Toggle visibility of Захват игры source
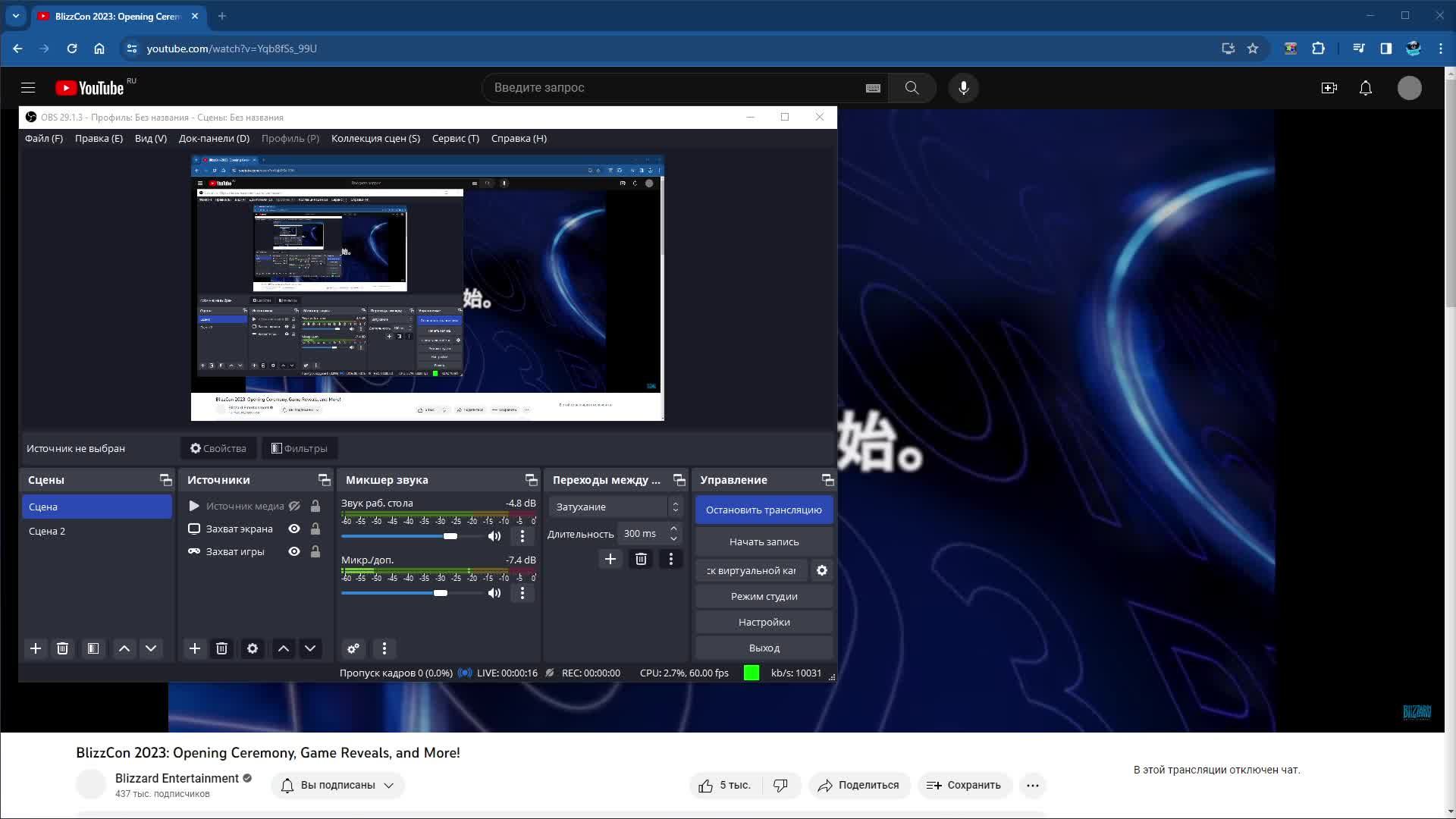The image size is (1456, 819). click(x=294, y=551)
